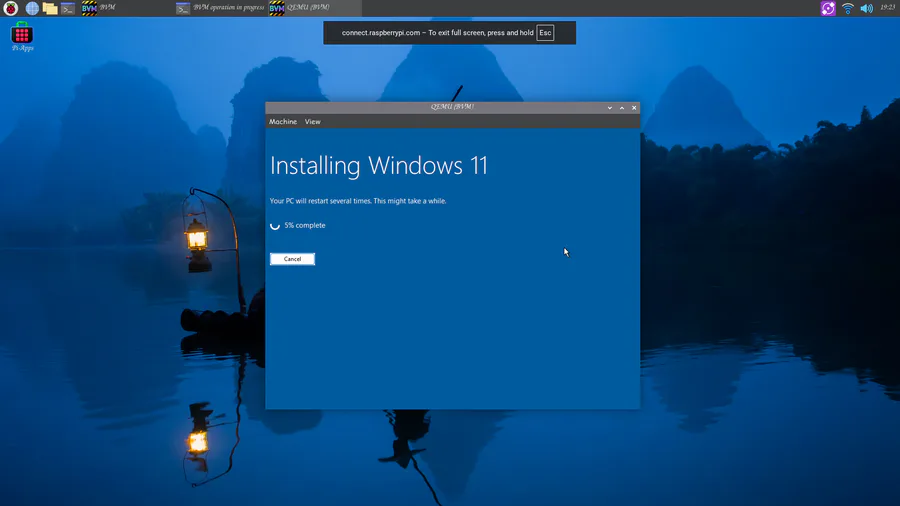Open the Wi-Fi network tray icon
The image size is (900, 506).
847,8
